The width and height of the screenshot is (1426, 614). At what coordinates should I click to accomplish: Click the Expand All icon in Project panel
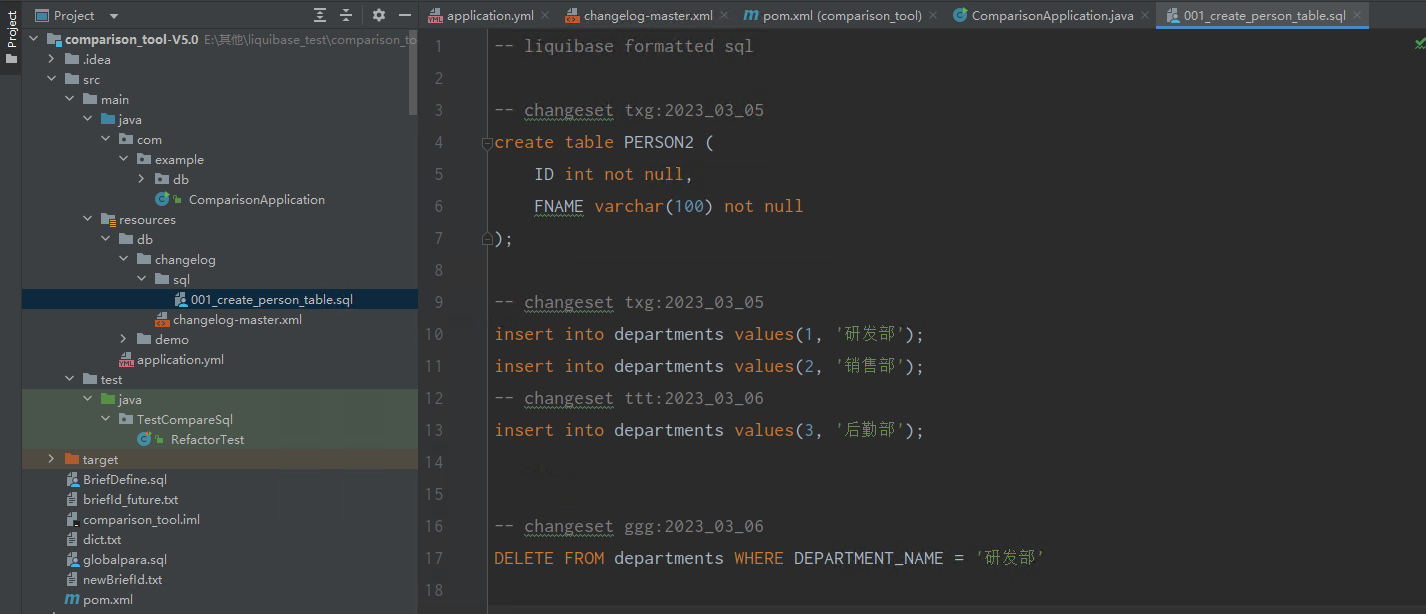pos(320,15)
